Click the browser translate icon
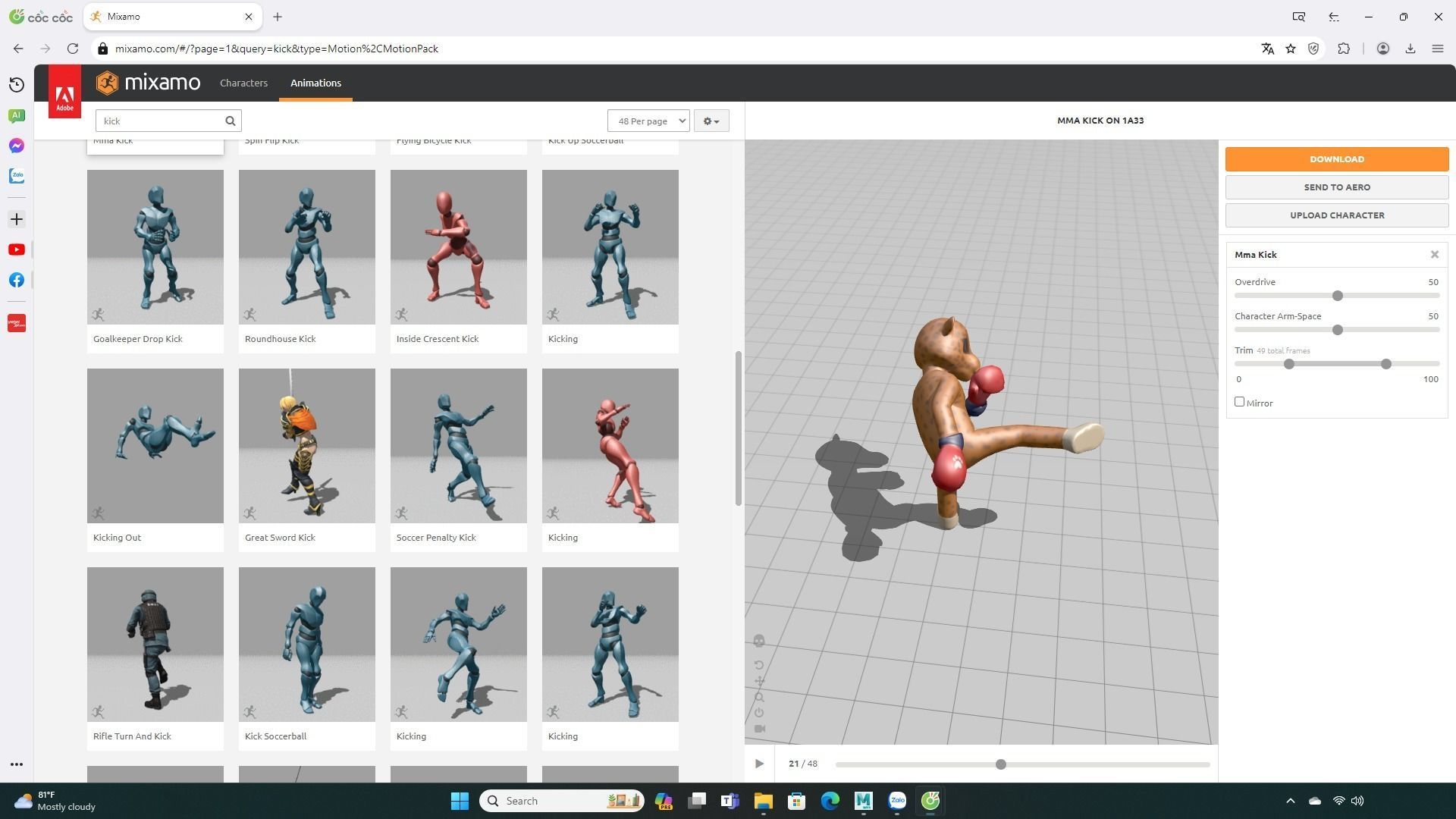This screenshot has height=819, width=1456. click(1267, 49)
